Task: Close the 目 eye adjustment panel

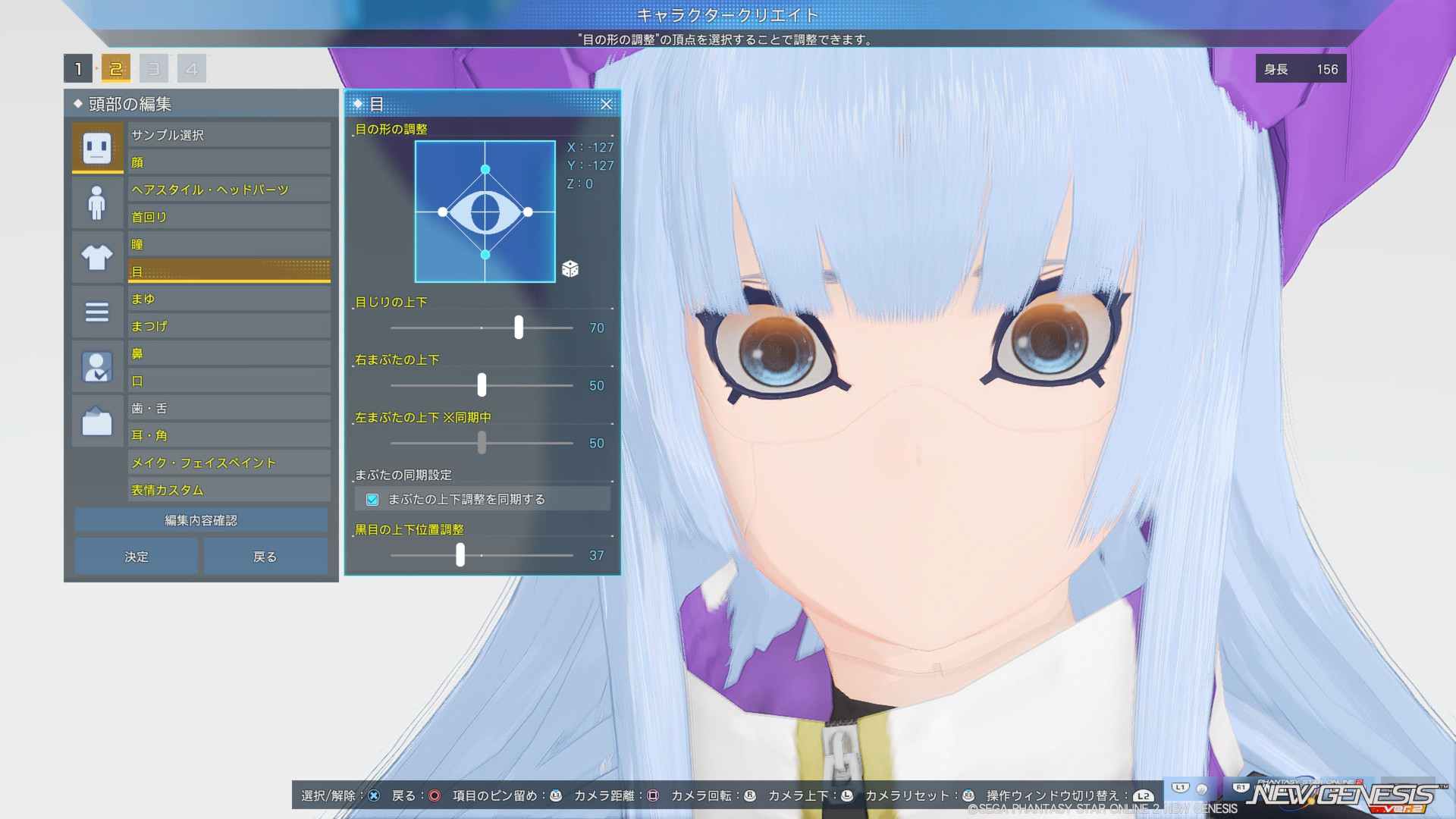Action: [x=606, y=105]
